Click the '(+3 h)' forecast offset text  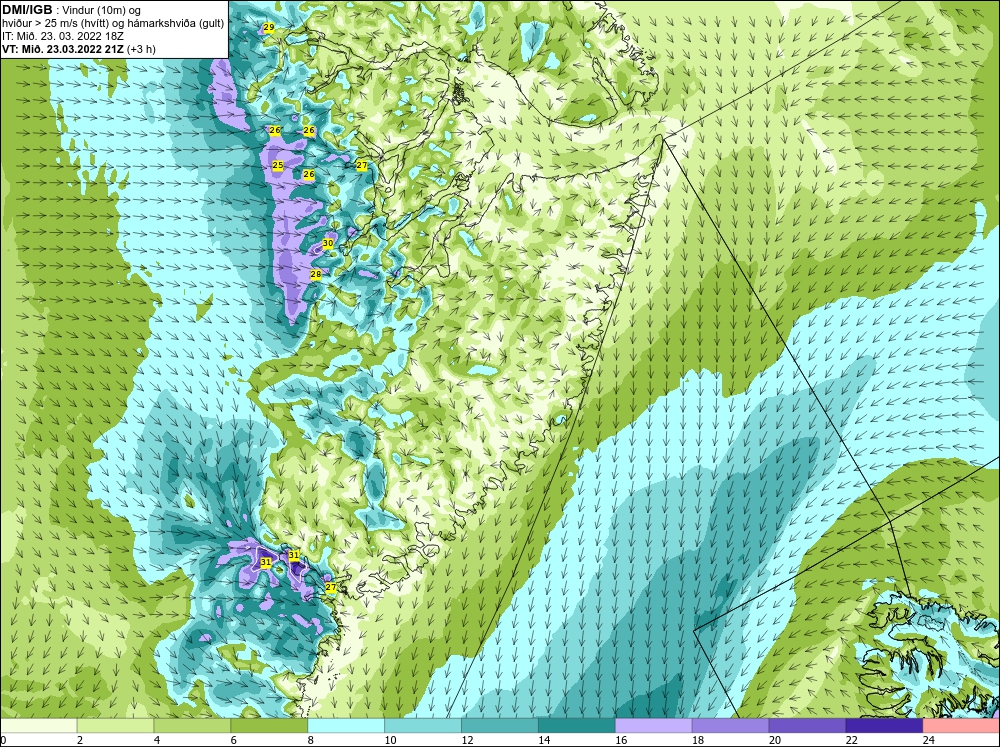142,49
